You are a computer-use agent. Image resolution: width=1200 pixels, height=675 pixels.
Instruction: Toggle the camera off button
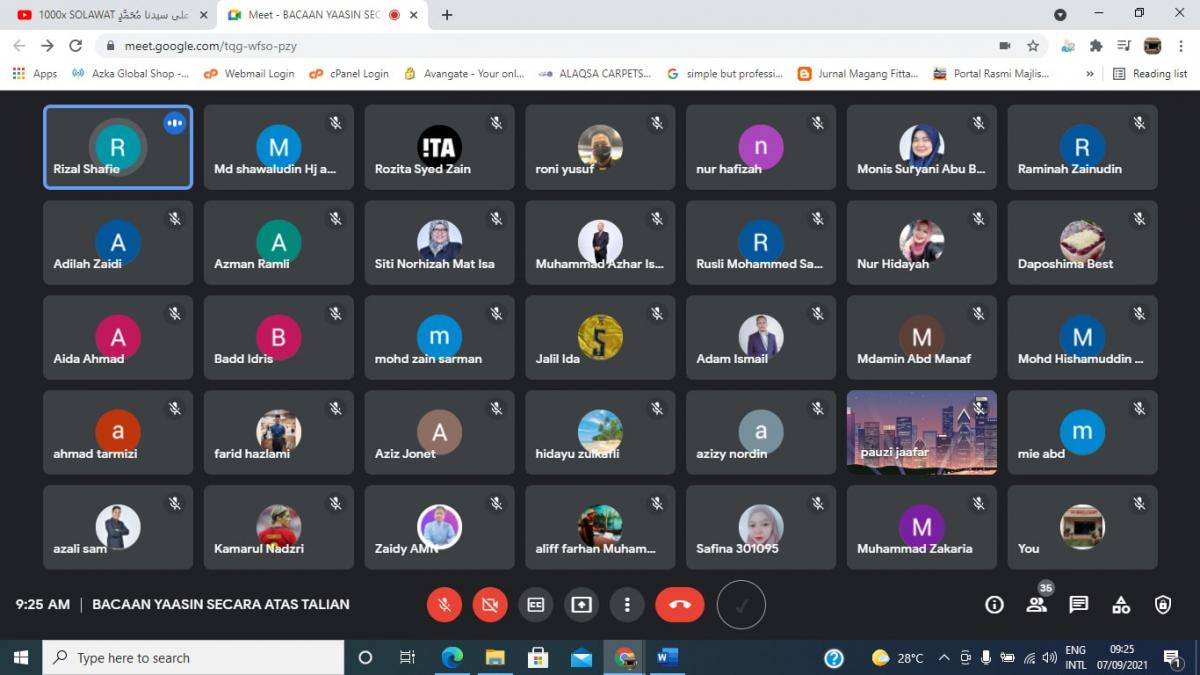(x=490, y=604)
